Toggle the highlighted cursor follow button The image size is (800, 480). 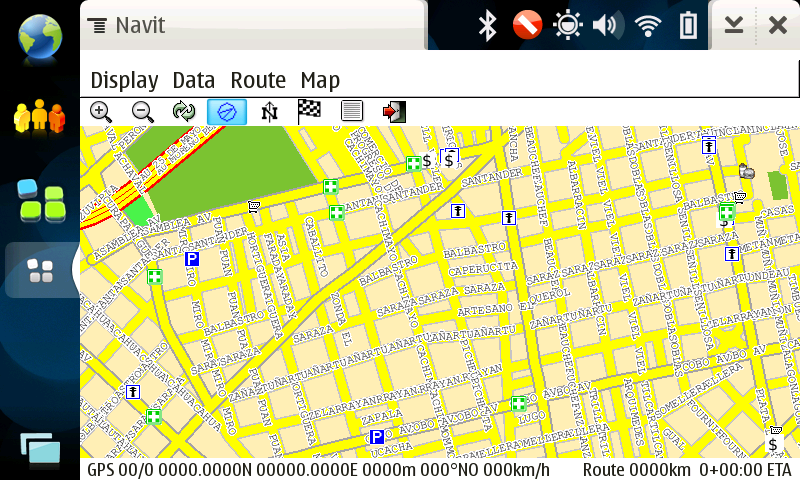coord(227,112)
